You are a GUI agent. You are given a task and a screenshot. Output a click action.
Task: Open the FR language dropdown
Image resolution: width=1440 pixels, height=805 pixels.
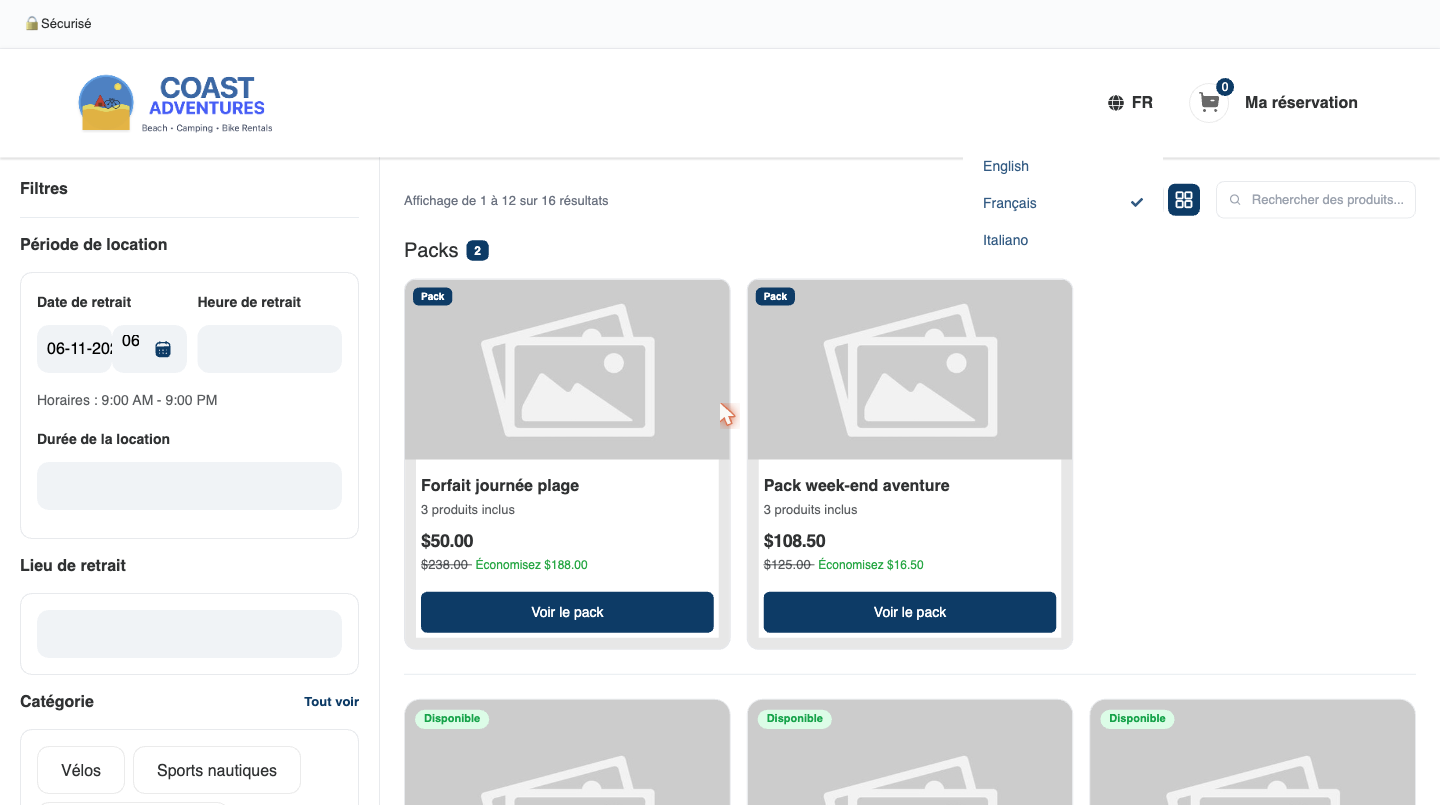coord(1131,103)
